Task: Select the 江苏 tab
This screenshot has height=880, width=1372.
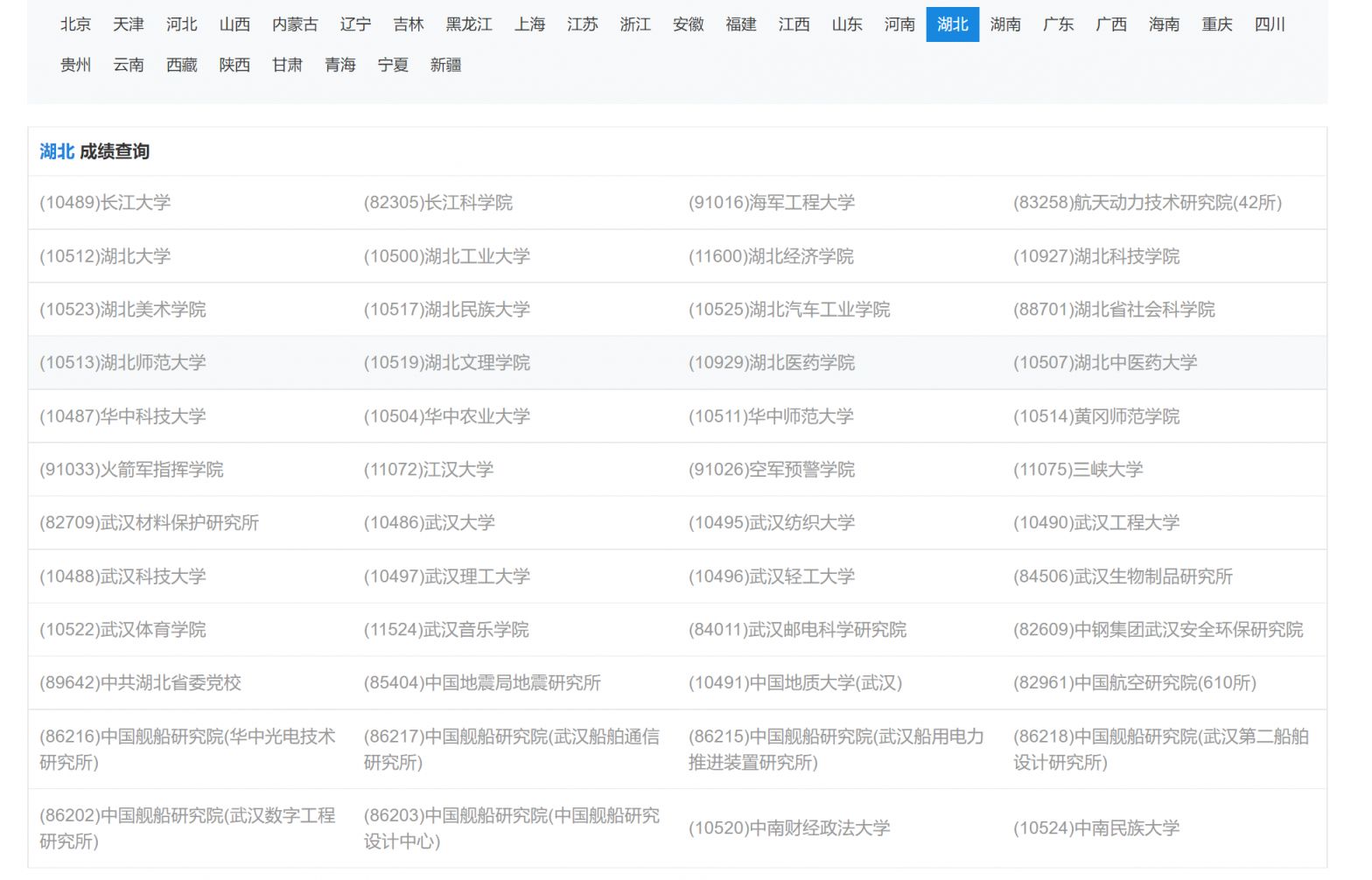Action: click(x=583, y=24)
